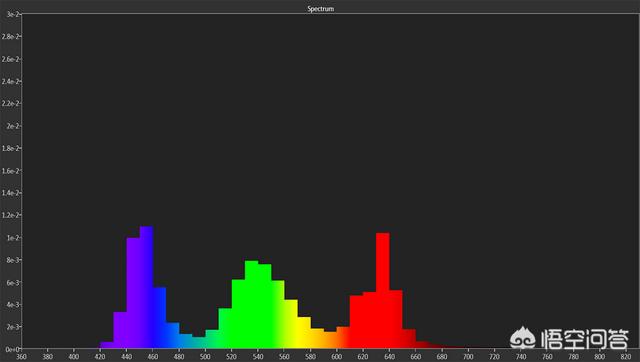Click the small violet bar at 425 nm
This screenshot has height=362, width=640.
tap(107, 345)
